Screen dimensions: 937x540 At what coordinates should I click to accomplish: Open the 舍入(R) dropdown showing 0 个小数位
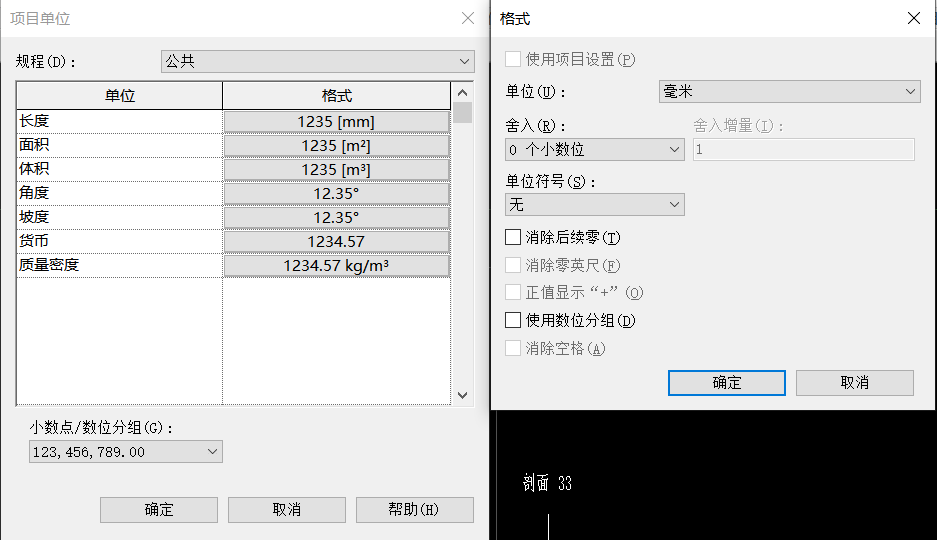click(x=595, y=149)
